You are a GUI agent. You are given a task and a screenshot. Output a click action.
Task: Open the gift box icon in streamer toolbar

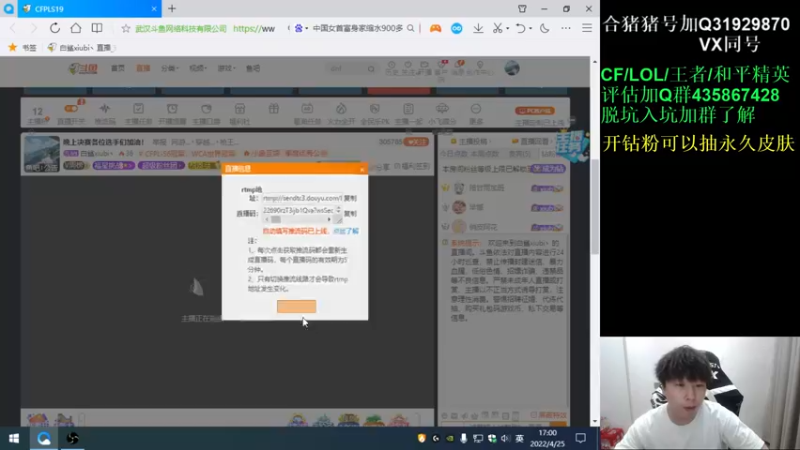coord(273,109)
